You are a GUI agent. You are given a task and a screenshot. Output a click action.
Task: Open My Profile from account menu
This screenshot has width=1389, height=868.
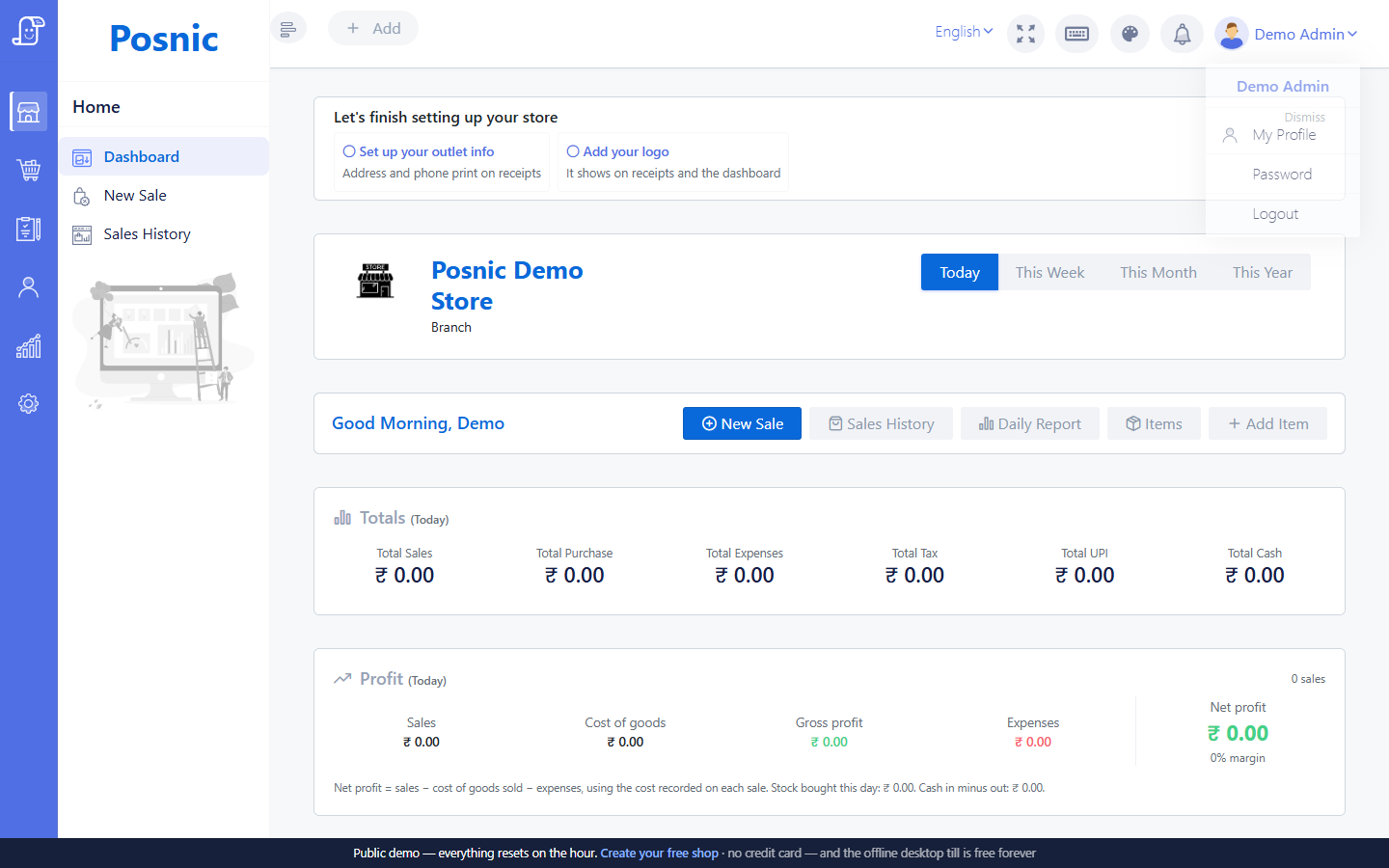(1282, 135)
